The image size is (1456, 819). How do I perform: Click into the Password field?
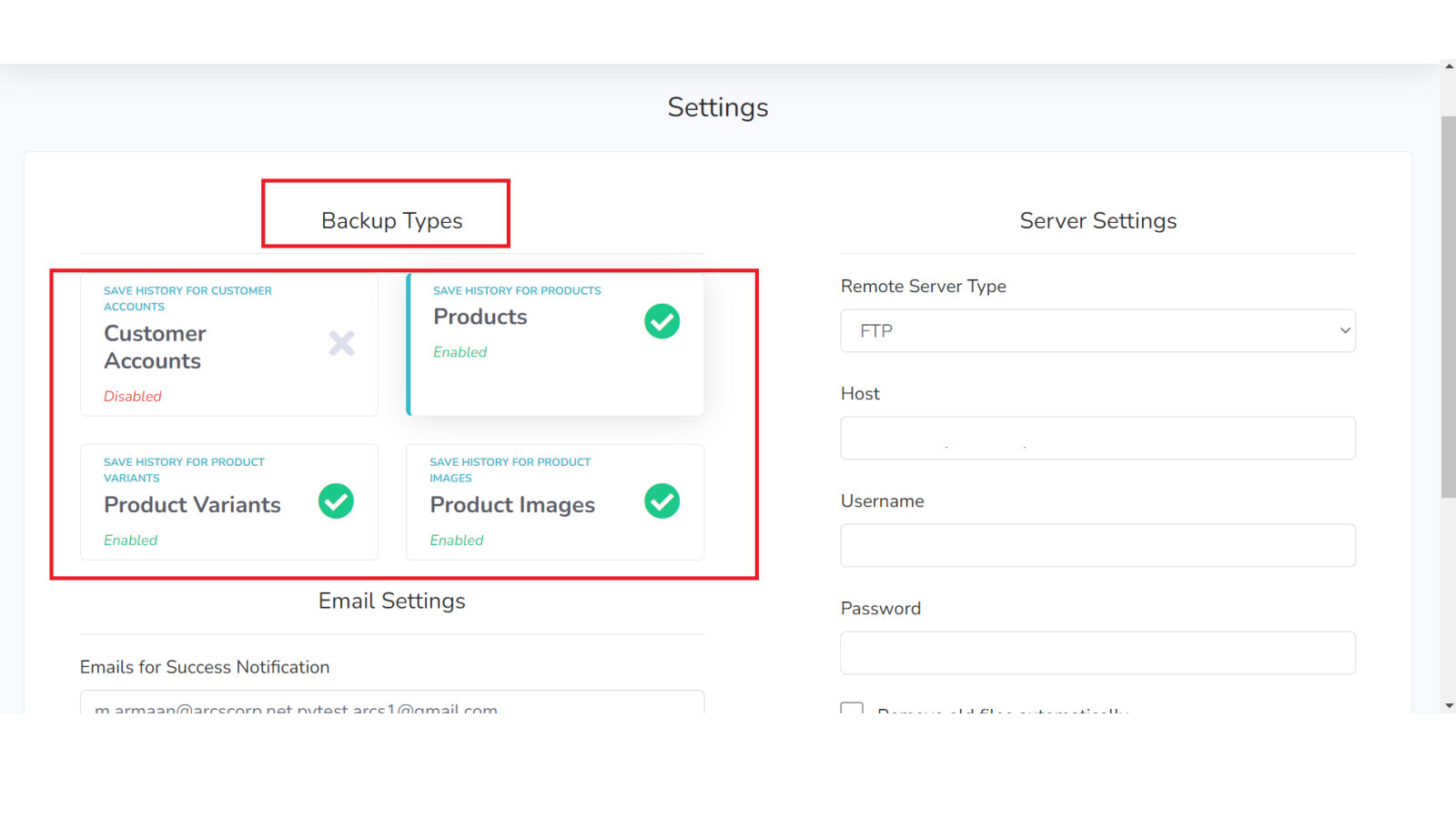point(1097,653)
